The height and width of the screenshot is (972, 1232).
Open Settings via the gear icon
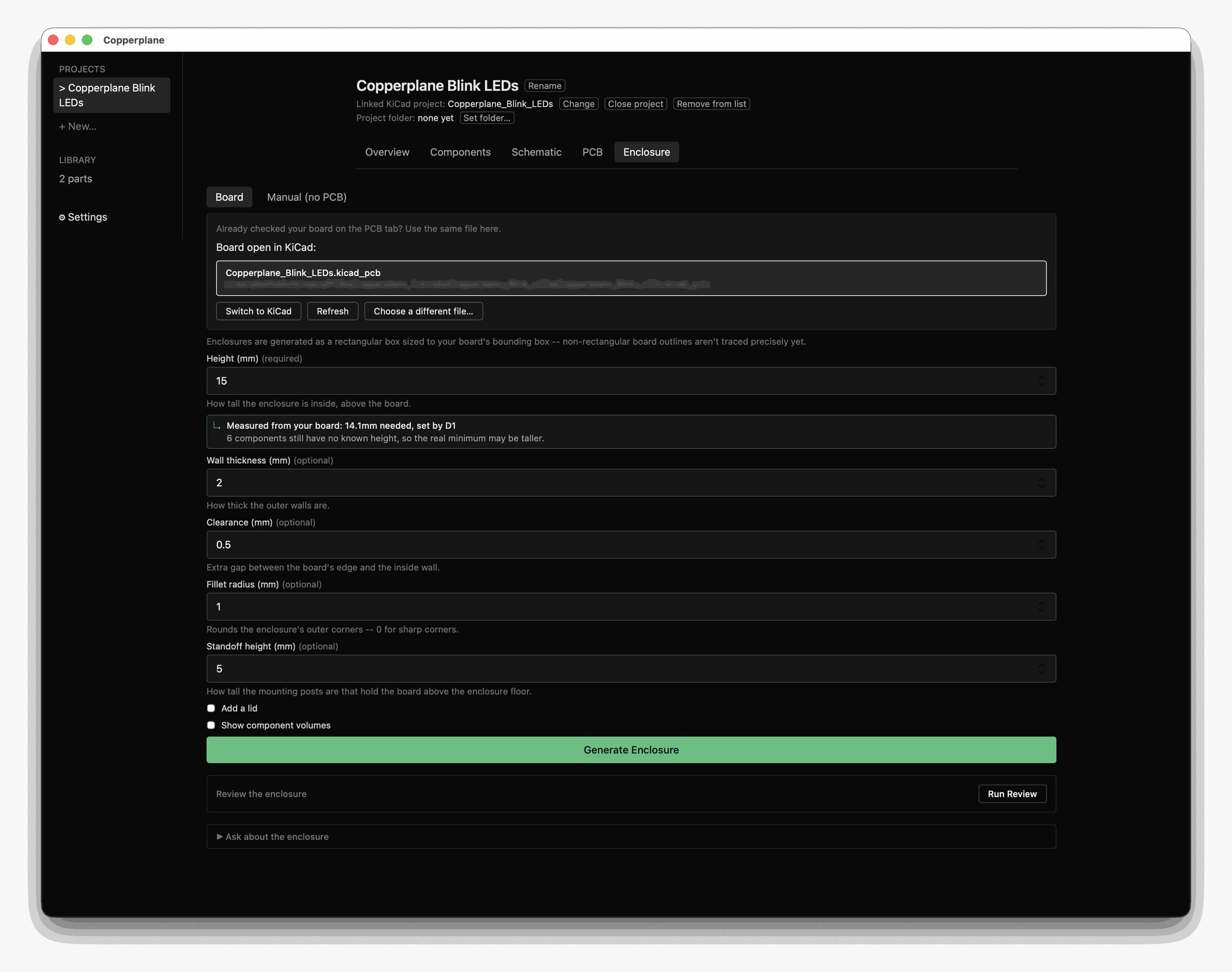click(83, 217)
